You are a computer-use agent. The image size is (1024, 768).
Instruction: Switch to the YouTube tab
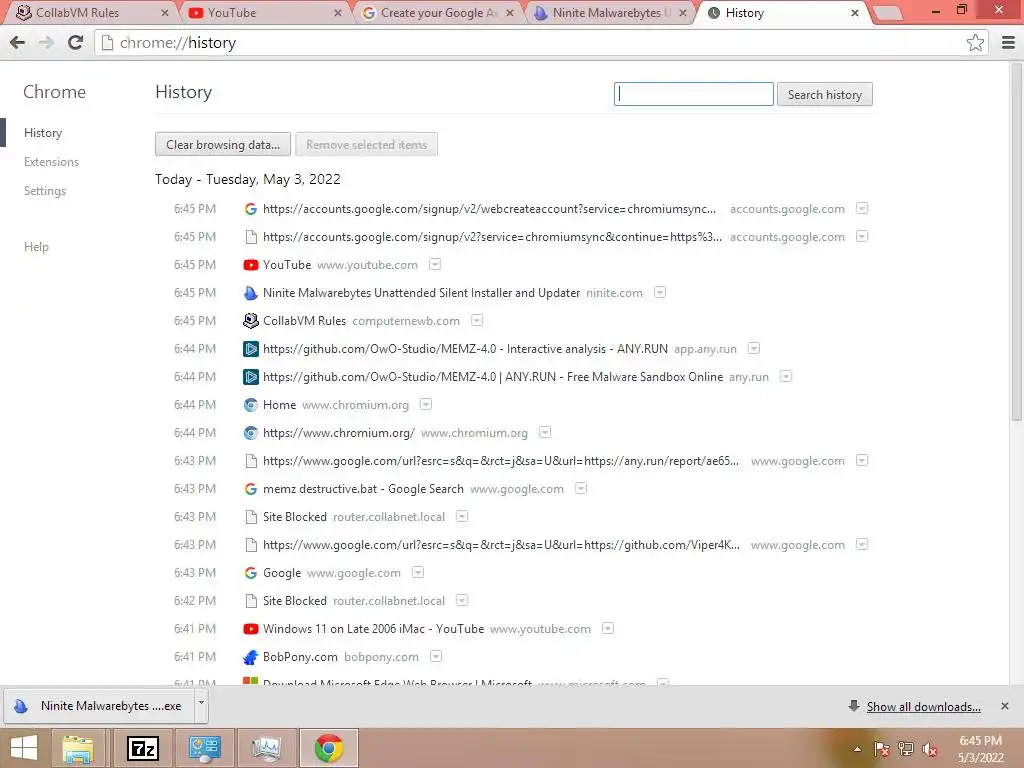click(x=264, y=13)
